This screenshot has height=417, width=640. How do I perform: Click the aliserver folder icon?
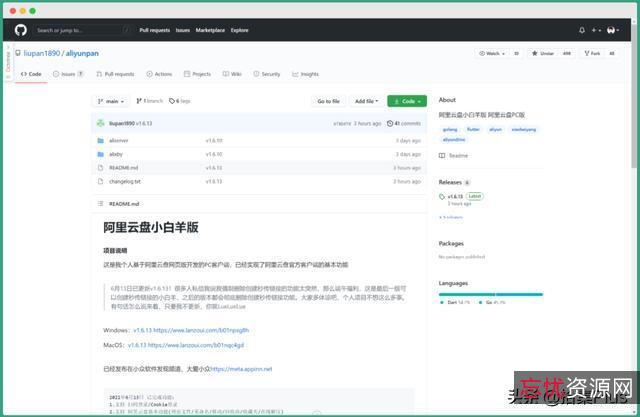click(100, 140)
